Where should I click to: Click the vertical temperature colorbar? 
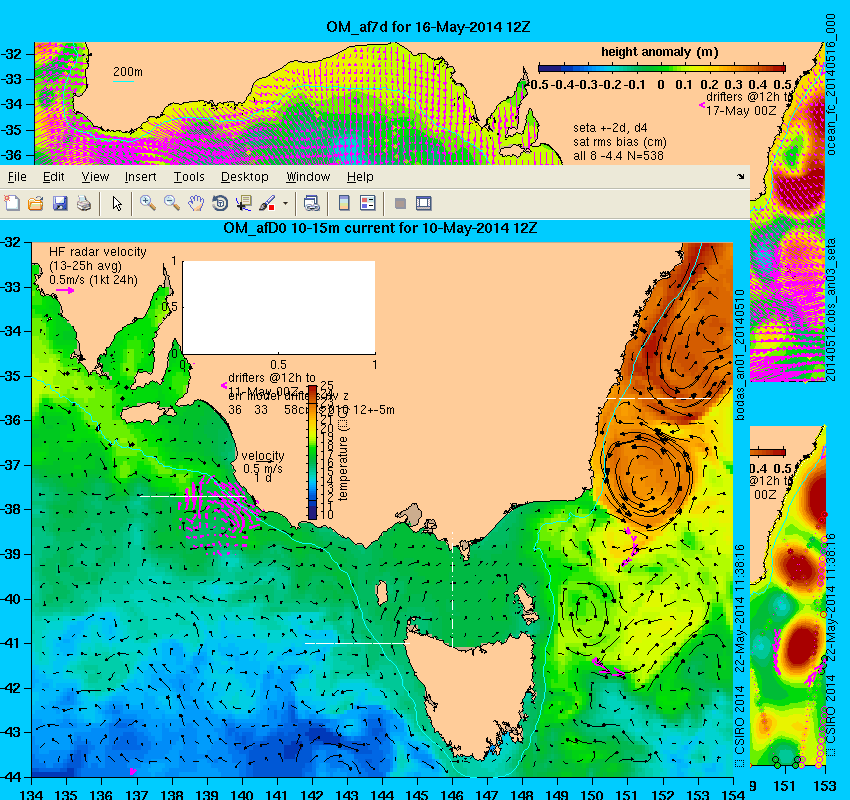pos(313,452)
